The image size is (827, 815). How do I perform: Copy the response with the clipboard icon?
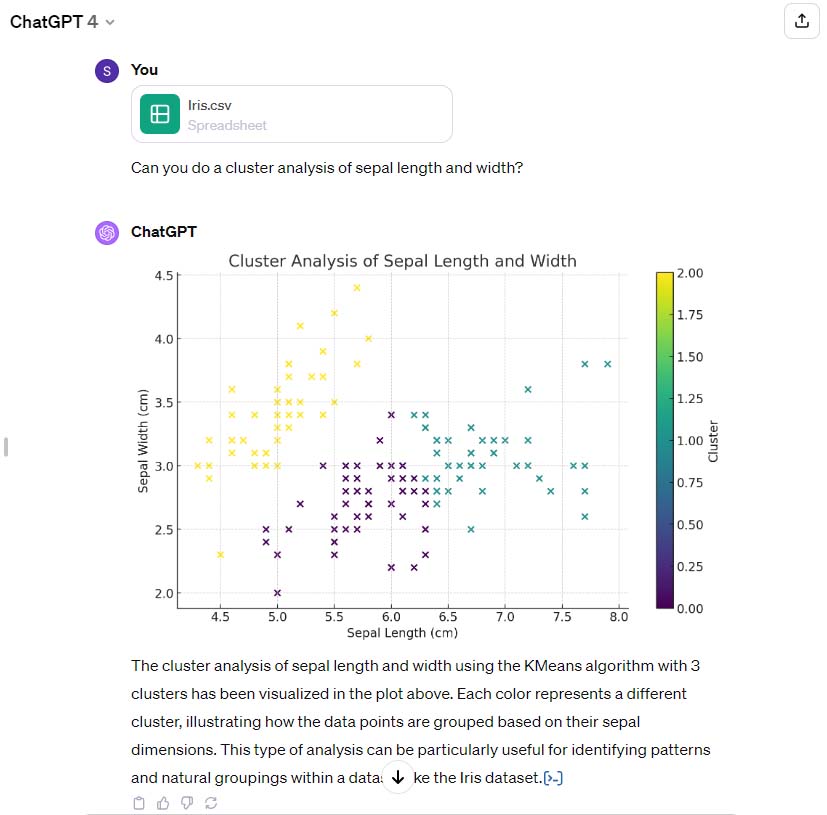(x=139, y=802)
